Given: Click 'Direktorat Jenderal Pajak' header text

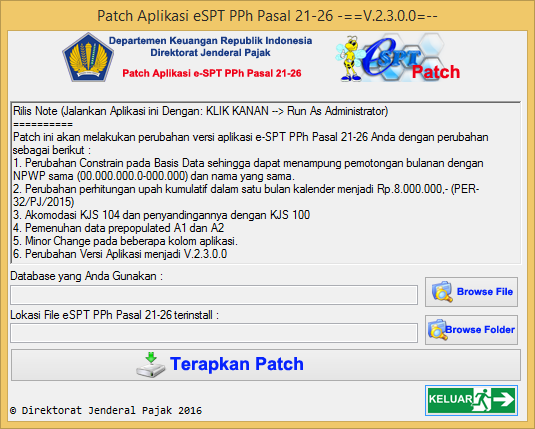Looking at the screenshot, I should tap(210, 53).
